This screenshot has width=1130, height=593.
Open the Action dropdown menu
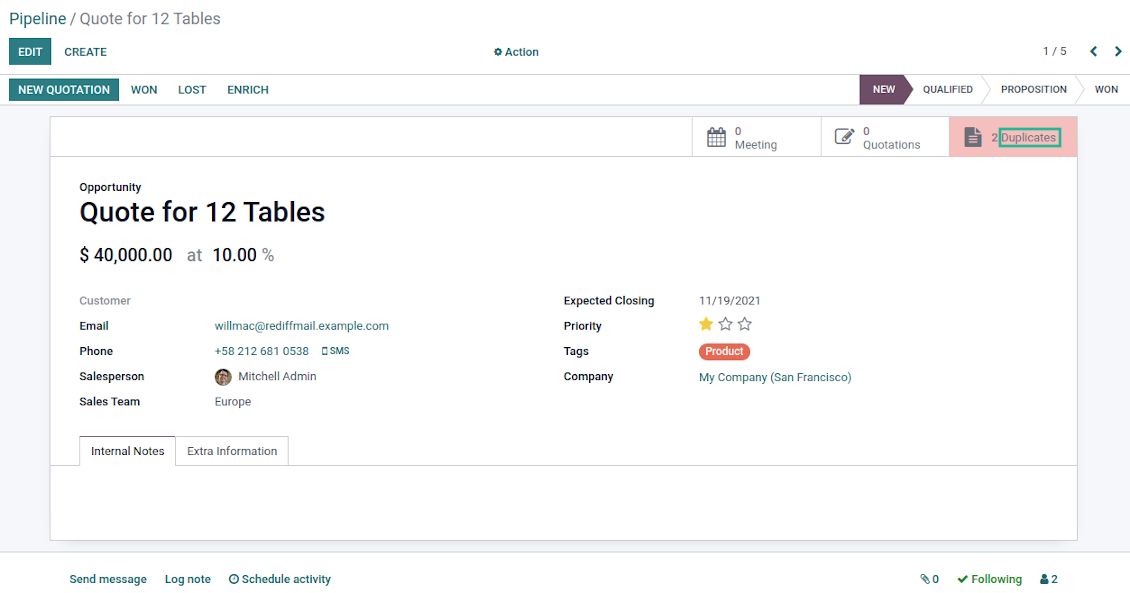[516, 52]
